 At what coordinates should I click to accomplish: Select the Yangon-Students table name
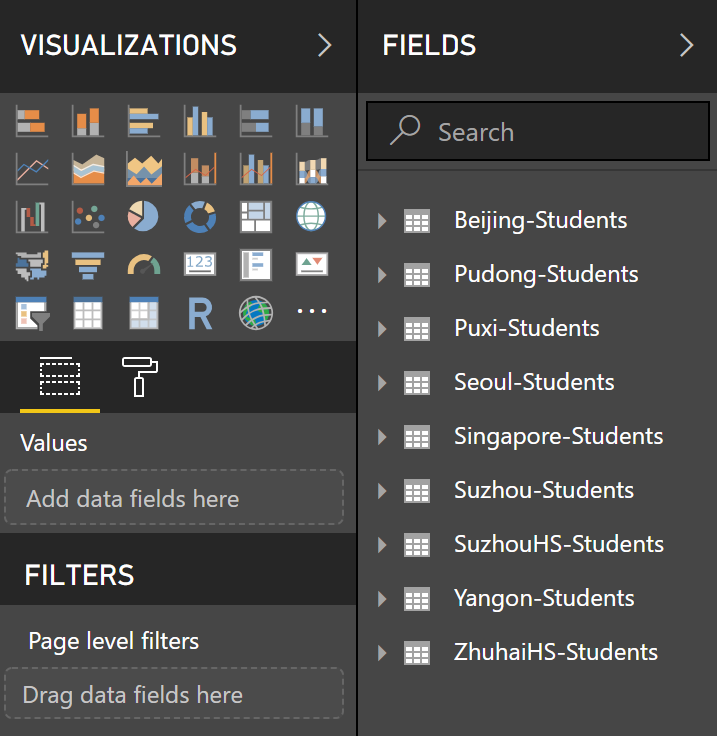coord(544,598)
